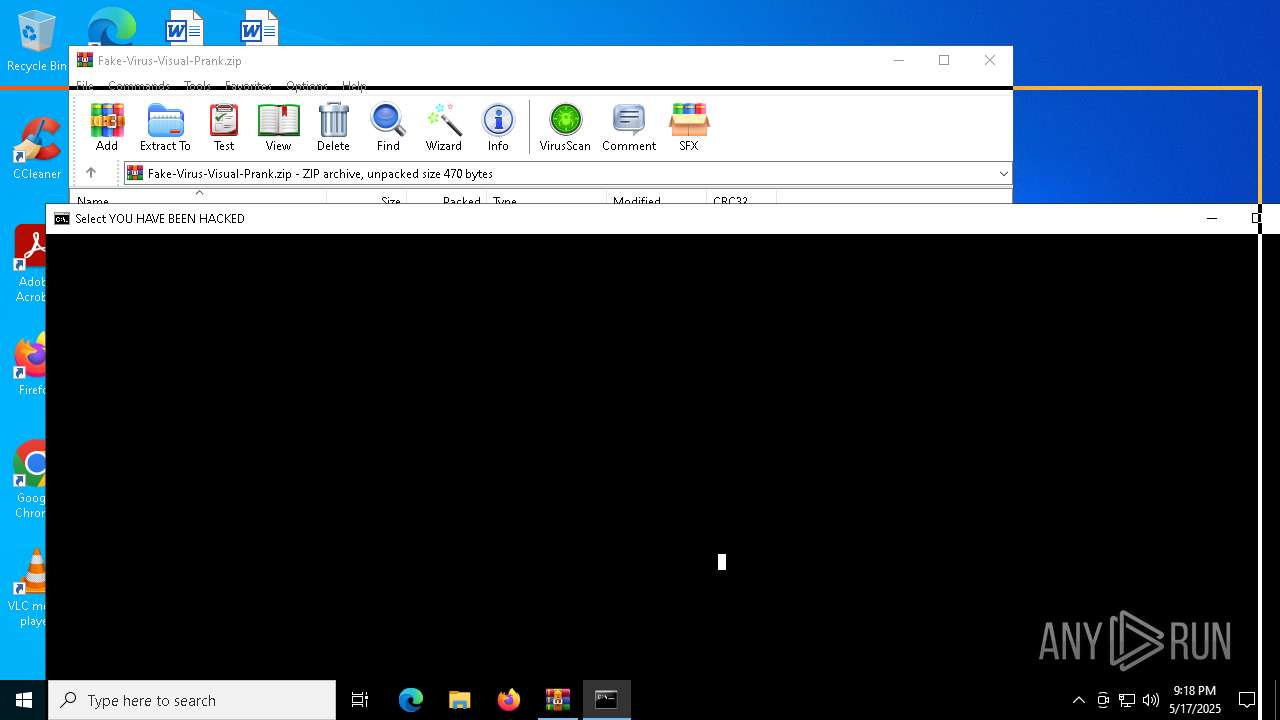Open the Recycle Bin desktop icon

point(37,42)
